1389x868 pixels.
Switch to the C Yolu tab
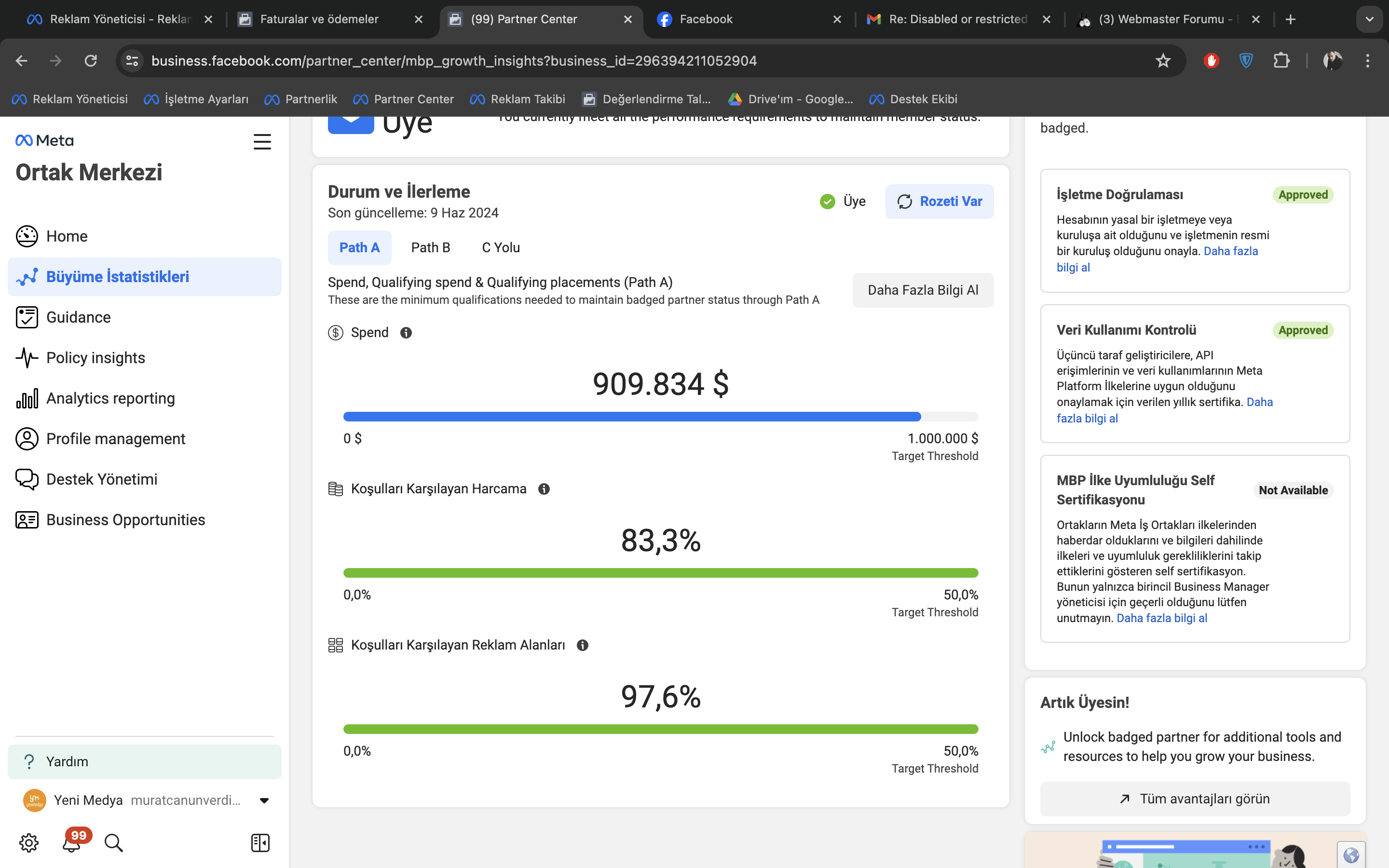click(x=501, y=247)
